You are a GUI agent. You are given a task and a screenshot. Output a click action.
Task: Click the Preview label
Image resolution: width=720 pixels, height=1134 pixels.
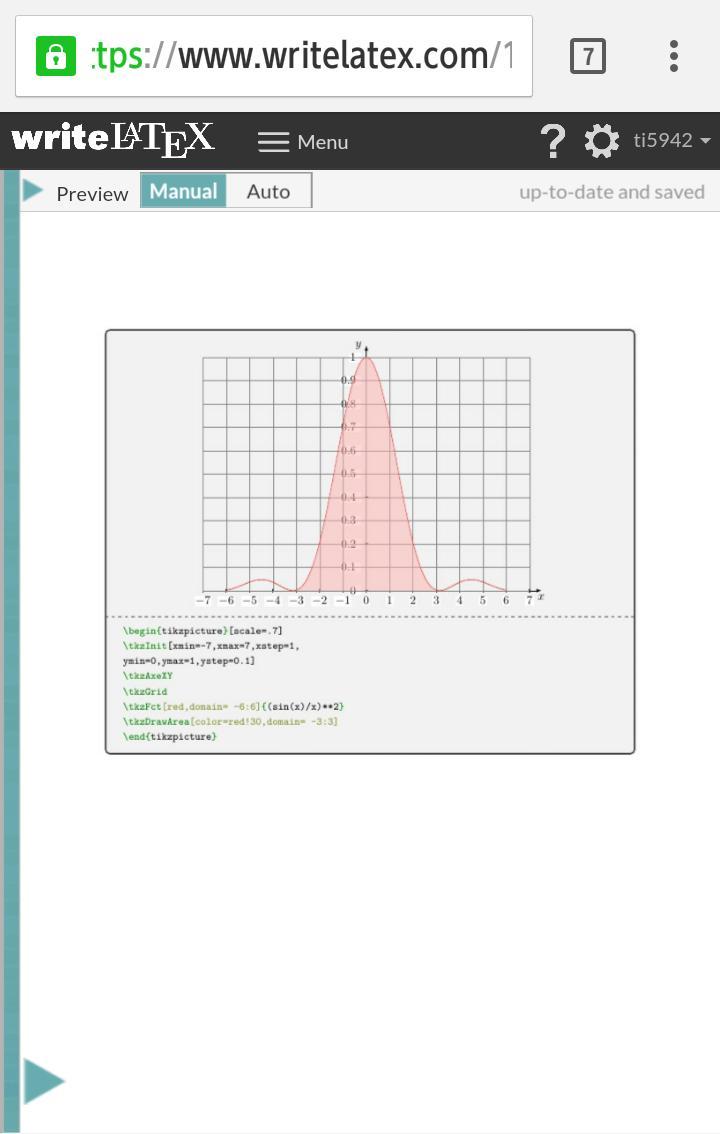pos(92,194)
